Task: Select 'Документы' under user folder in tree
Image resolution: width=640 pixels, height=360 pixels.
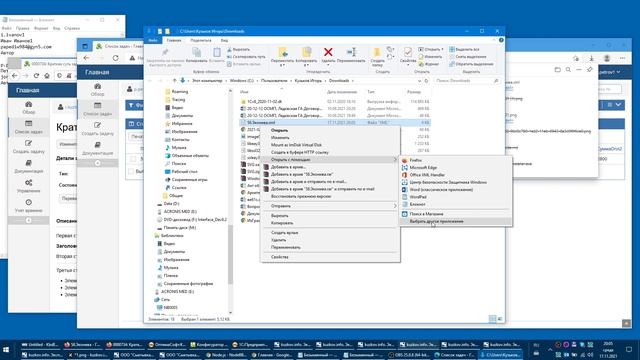Action: click(x=182, y=116)
